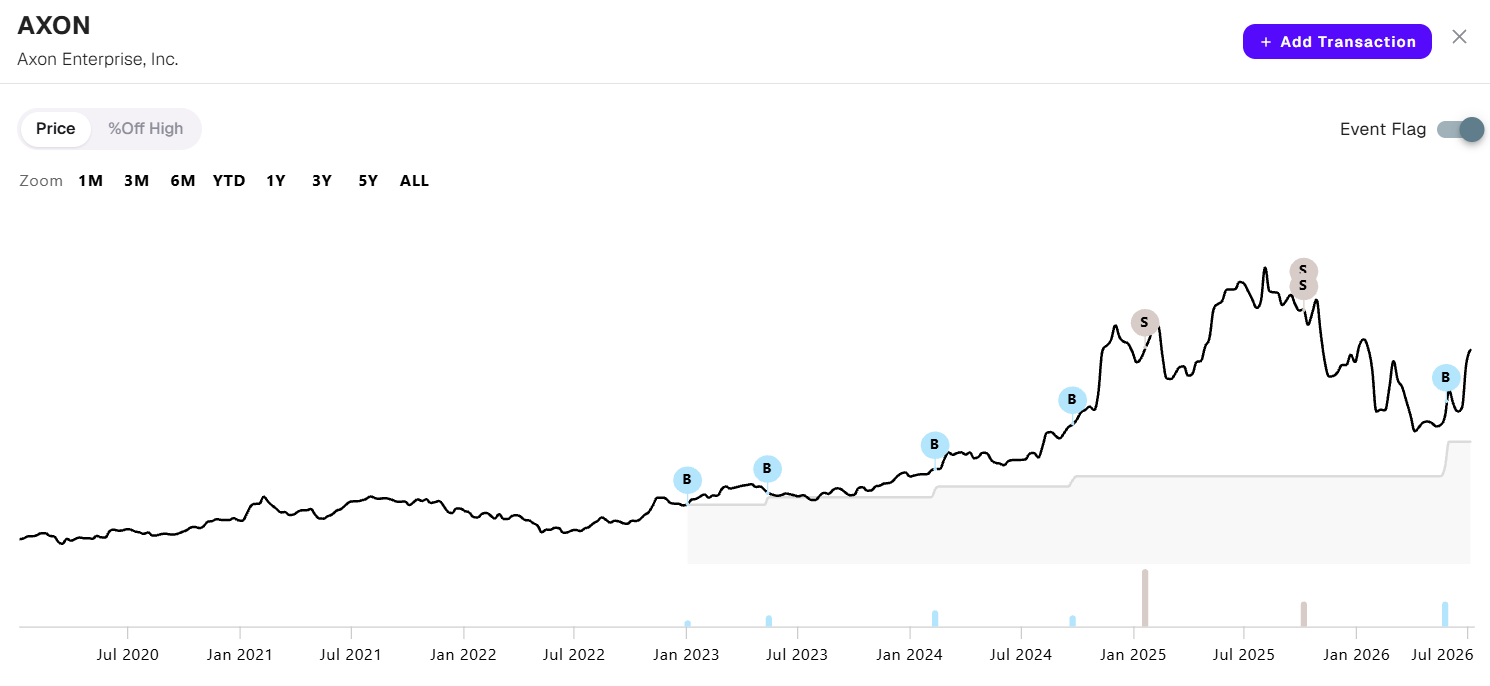This screenshot has height=686, width=1490.
Task: Show ALL price history
Action: (414, 181)
